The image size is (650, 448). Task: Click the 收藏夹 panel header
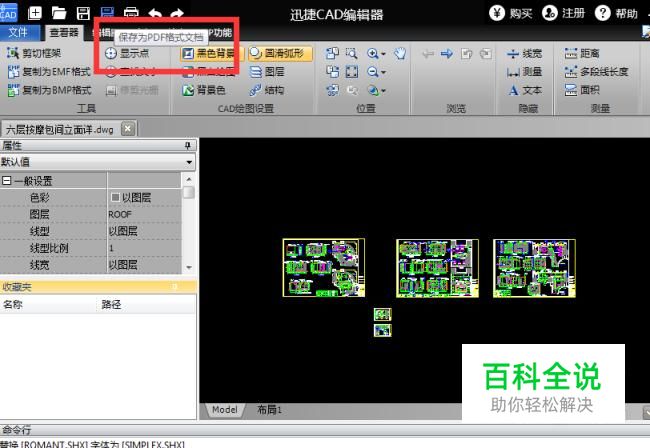tap(98, 287)
